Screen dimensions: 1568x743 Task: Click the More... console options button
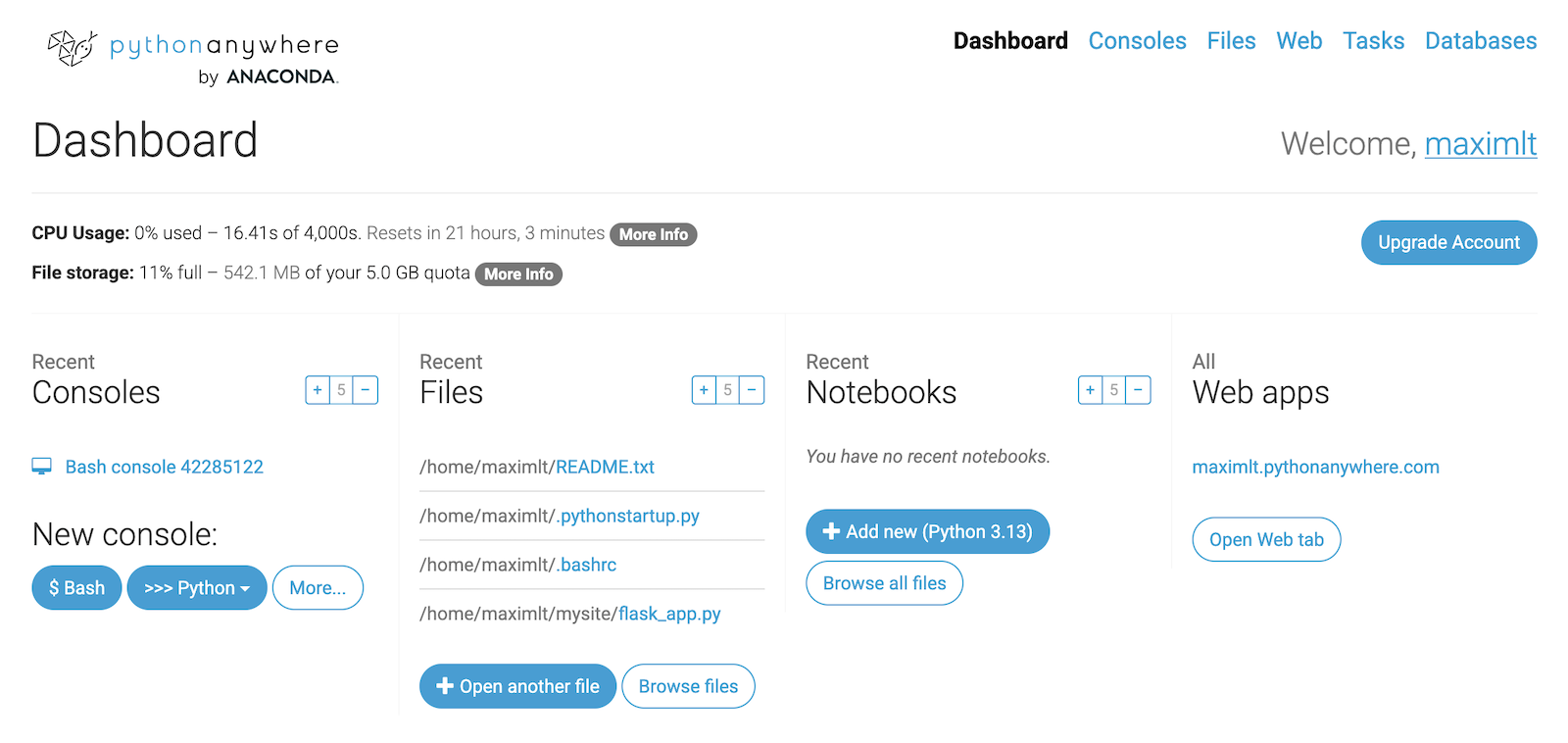click(318, 588)
